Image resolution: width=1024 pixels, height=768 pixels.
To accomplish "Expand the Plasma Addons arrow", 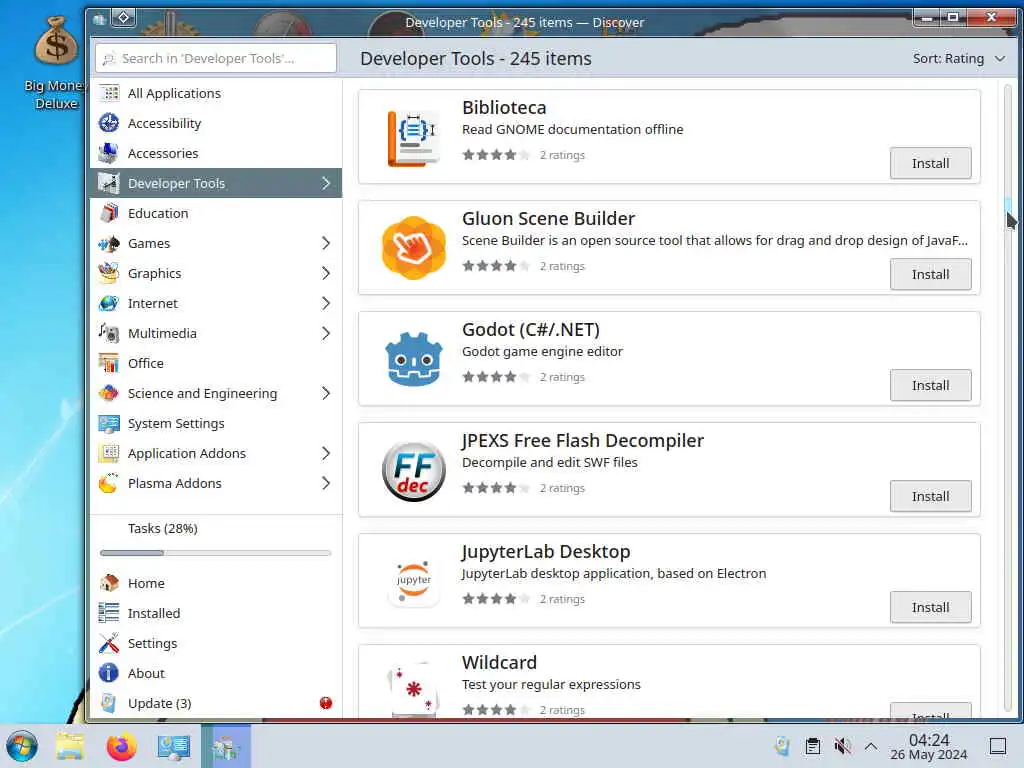I will pyautogui.click(x=326, y=484).
